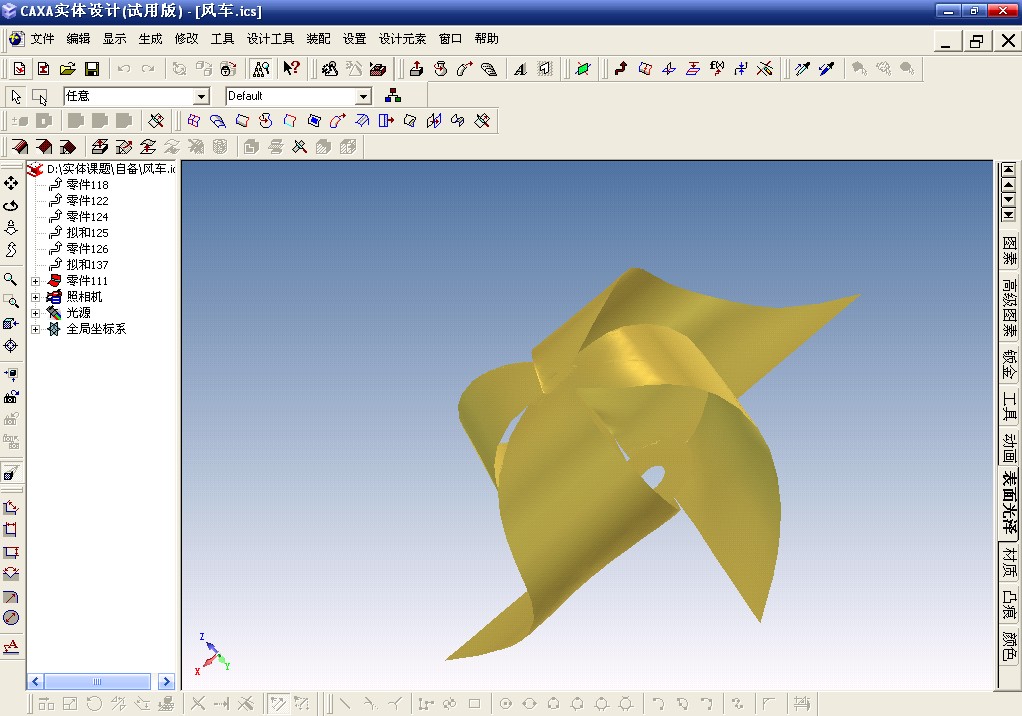This screenshot has width=1022, height=716.
Task: Click the design tree right scroll arrow
Action: tap(166, 681)
